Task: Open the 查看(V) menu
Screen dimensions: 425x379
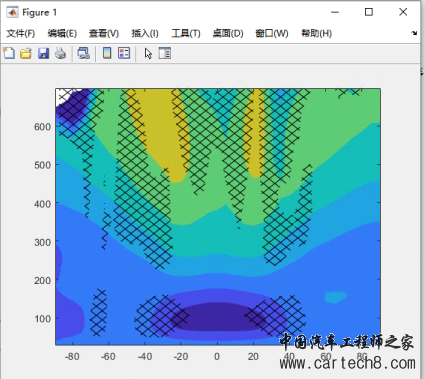Action: pos(104,33)
